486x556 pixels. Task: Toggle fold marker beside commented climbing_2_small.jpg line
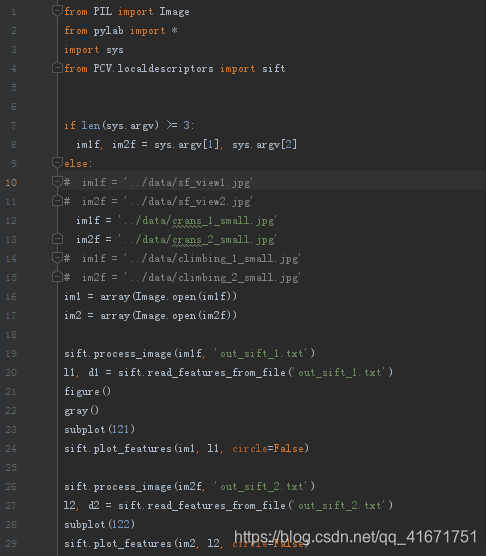pyautogui.click(x=57, y=277)
